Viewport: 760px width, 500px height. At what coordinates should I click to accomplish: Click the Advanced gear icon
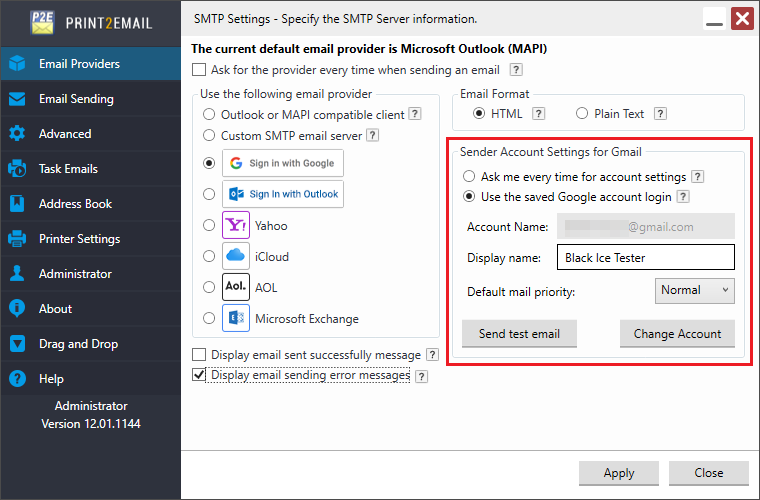(x=17, y=134)
